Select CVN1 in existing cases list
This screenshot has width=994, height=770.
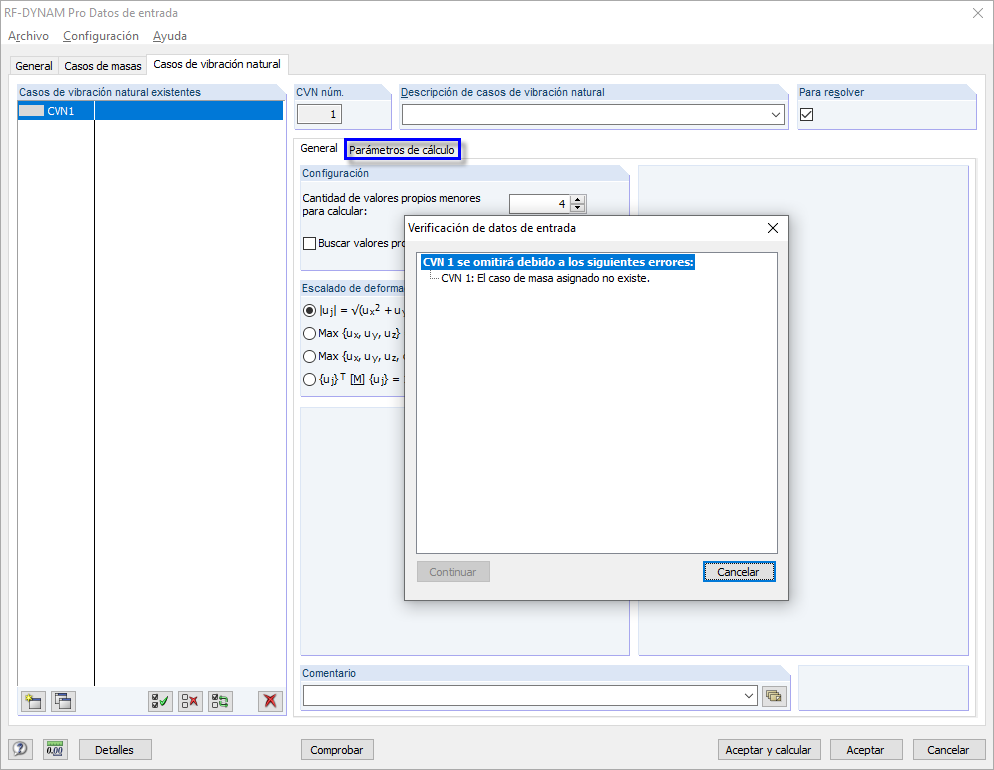click(x=150, y=111)
